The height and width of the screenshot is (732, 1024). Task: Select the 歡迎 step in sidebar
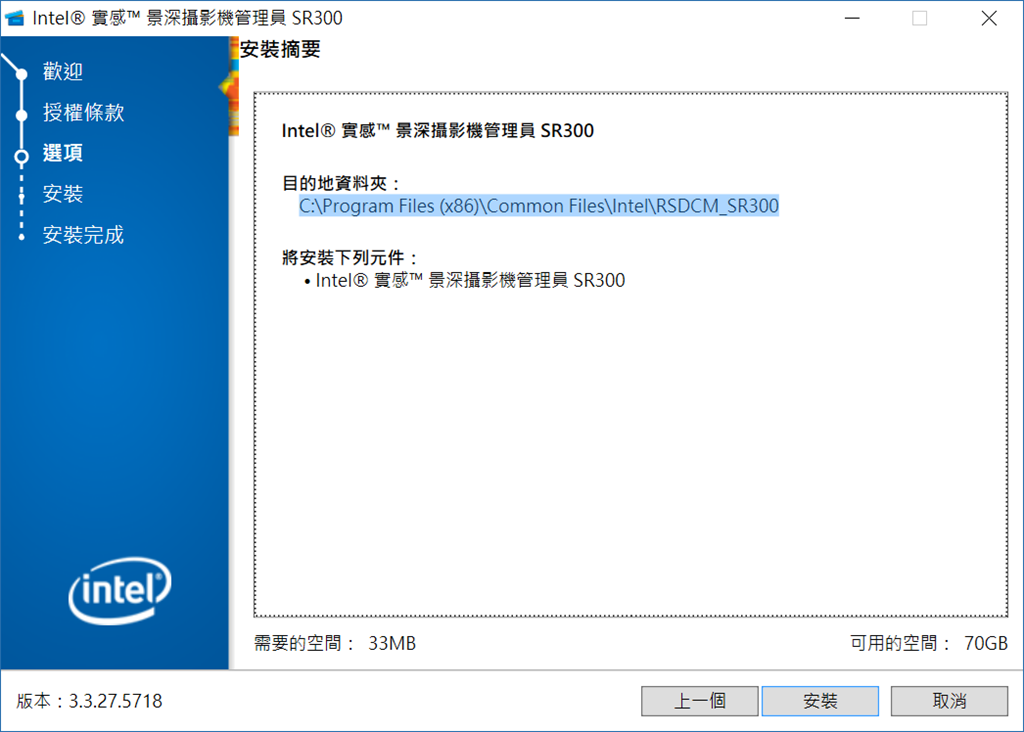tap(63, 71)
